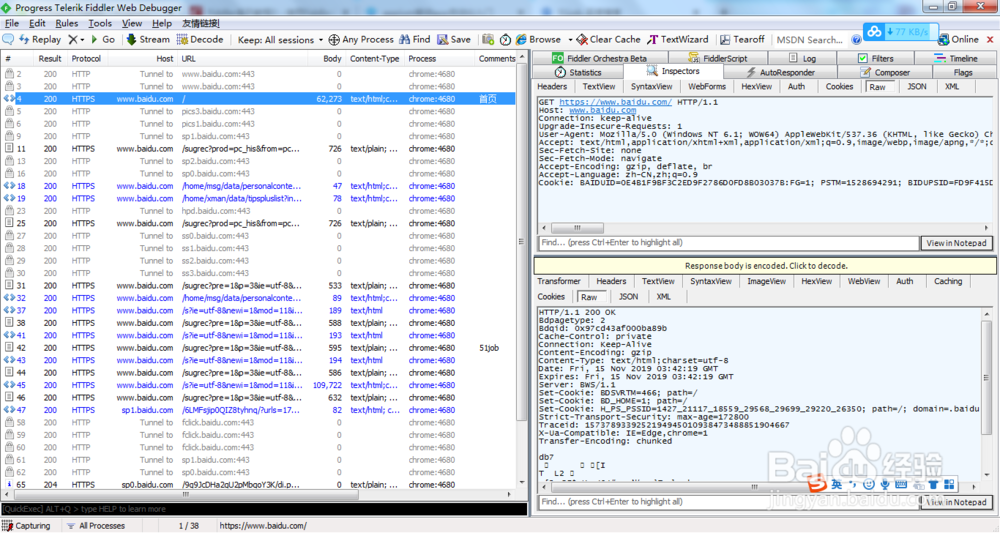Focus the request Find text field

click(728, 243)
